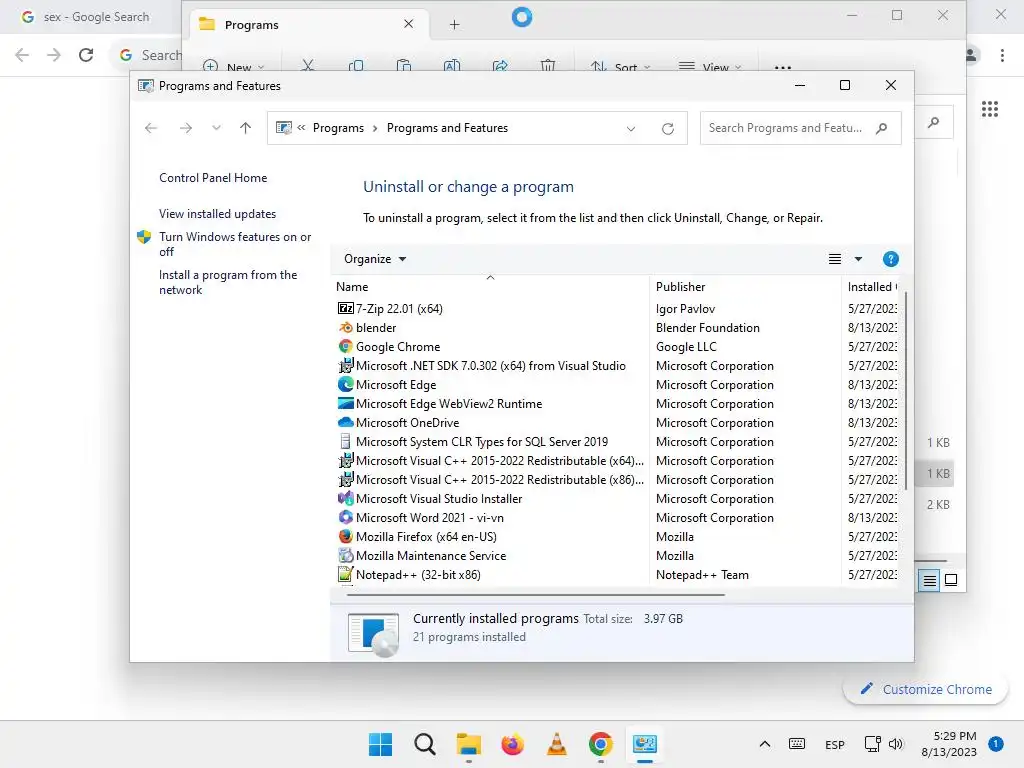Open the Organize dropdown
The image size is (1024, 768).
376,259
